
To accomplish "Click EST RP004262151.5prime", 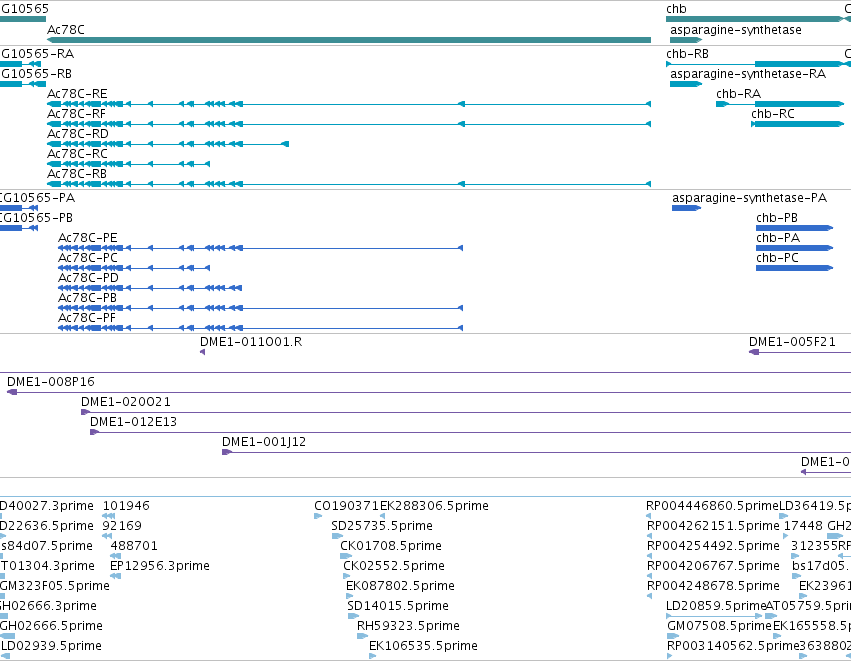I will click(650, 536).
